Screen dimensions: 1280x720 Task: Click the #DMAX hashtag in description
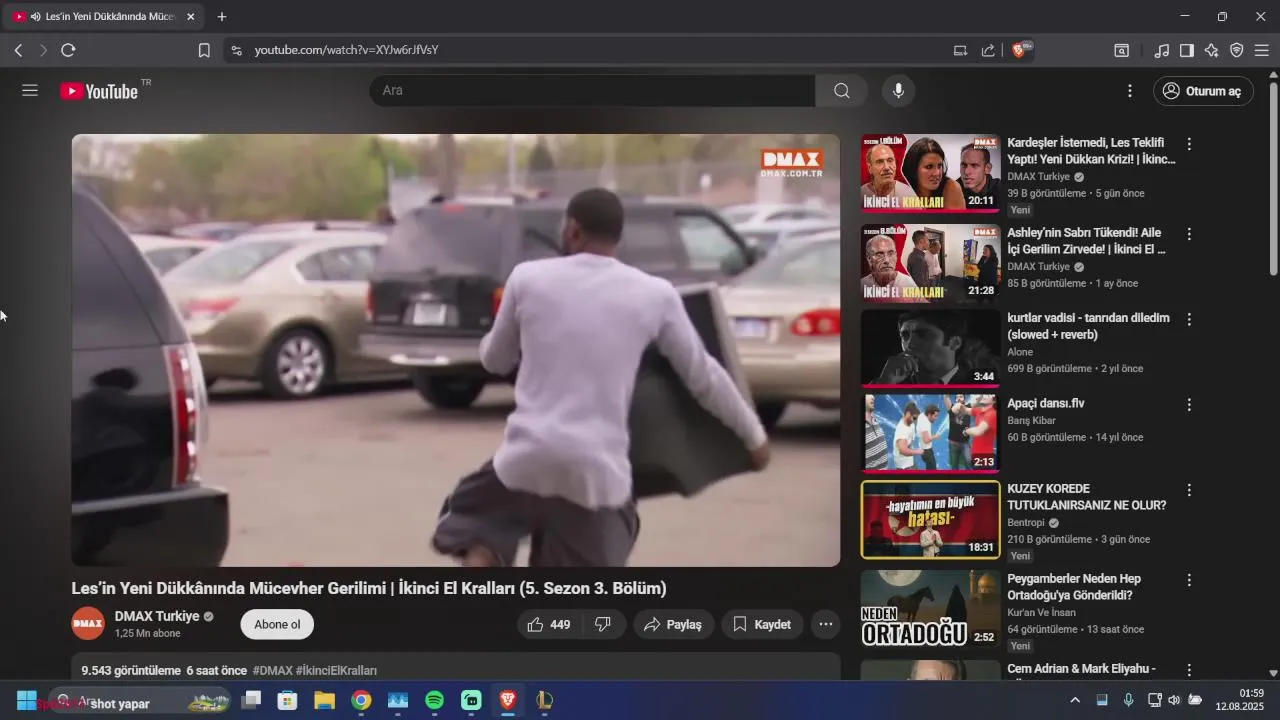pos(272,670)
